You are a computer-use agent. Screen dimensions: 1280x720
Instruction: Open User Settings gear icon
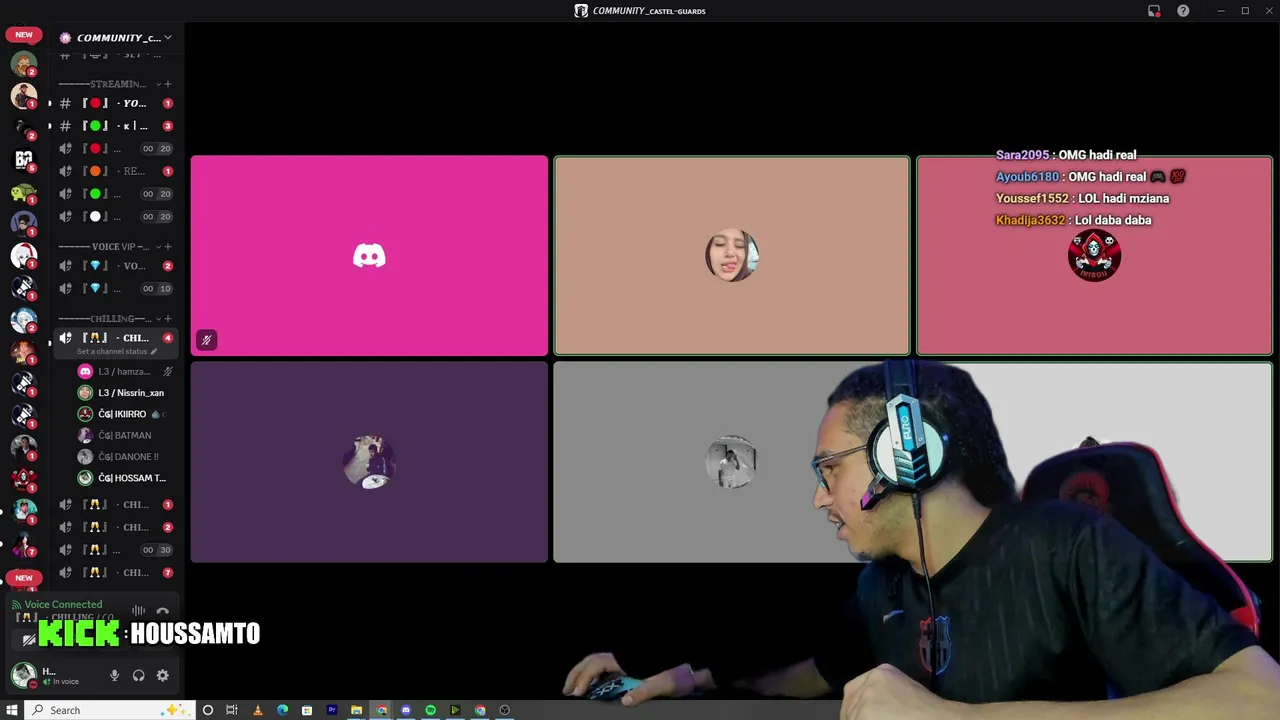click(x=163, y=676)
